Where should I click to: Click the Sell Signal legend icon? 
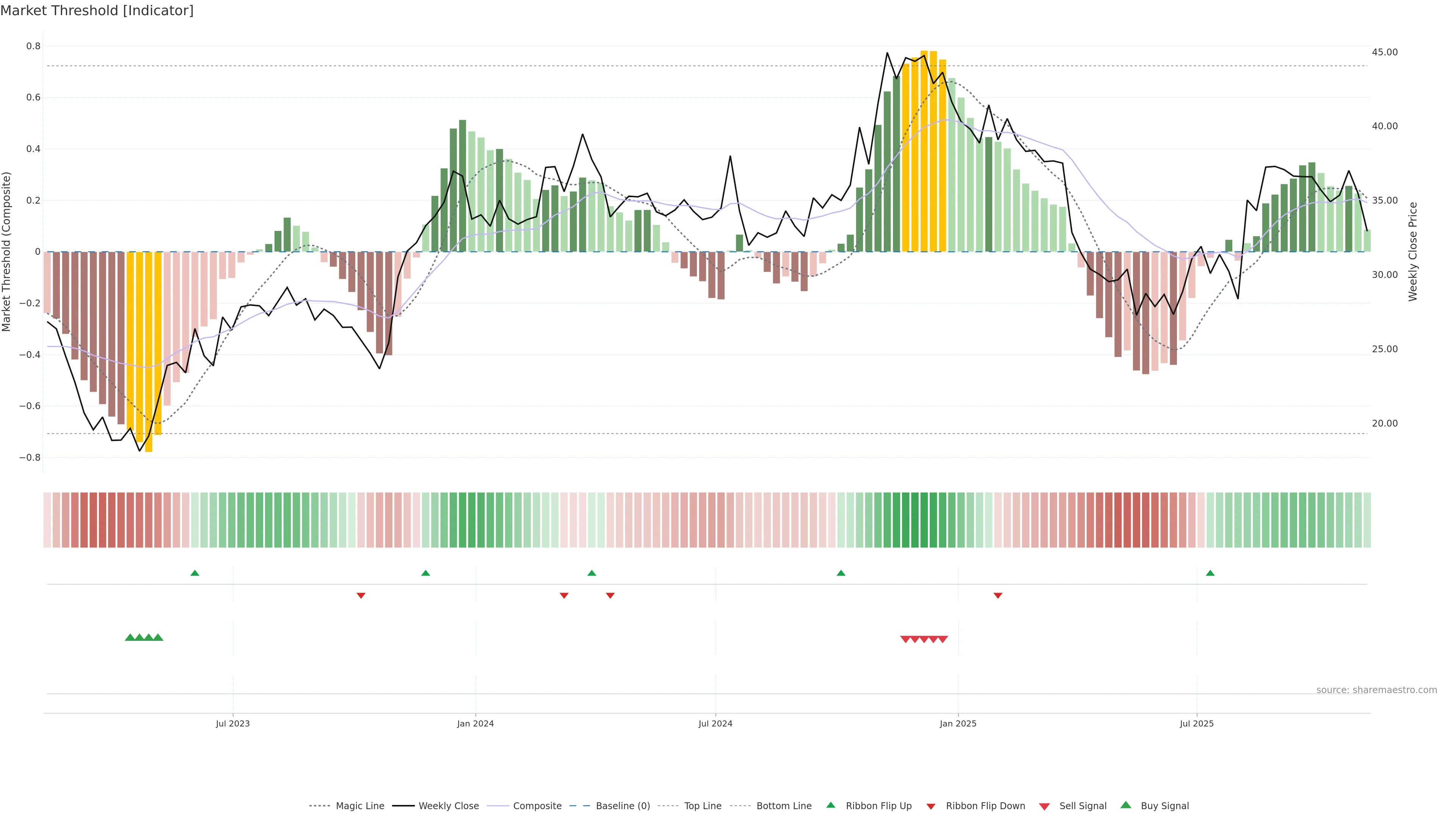(1044, 806)
